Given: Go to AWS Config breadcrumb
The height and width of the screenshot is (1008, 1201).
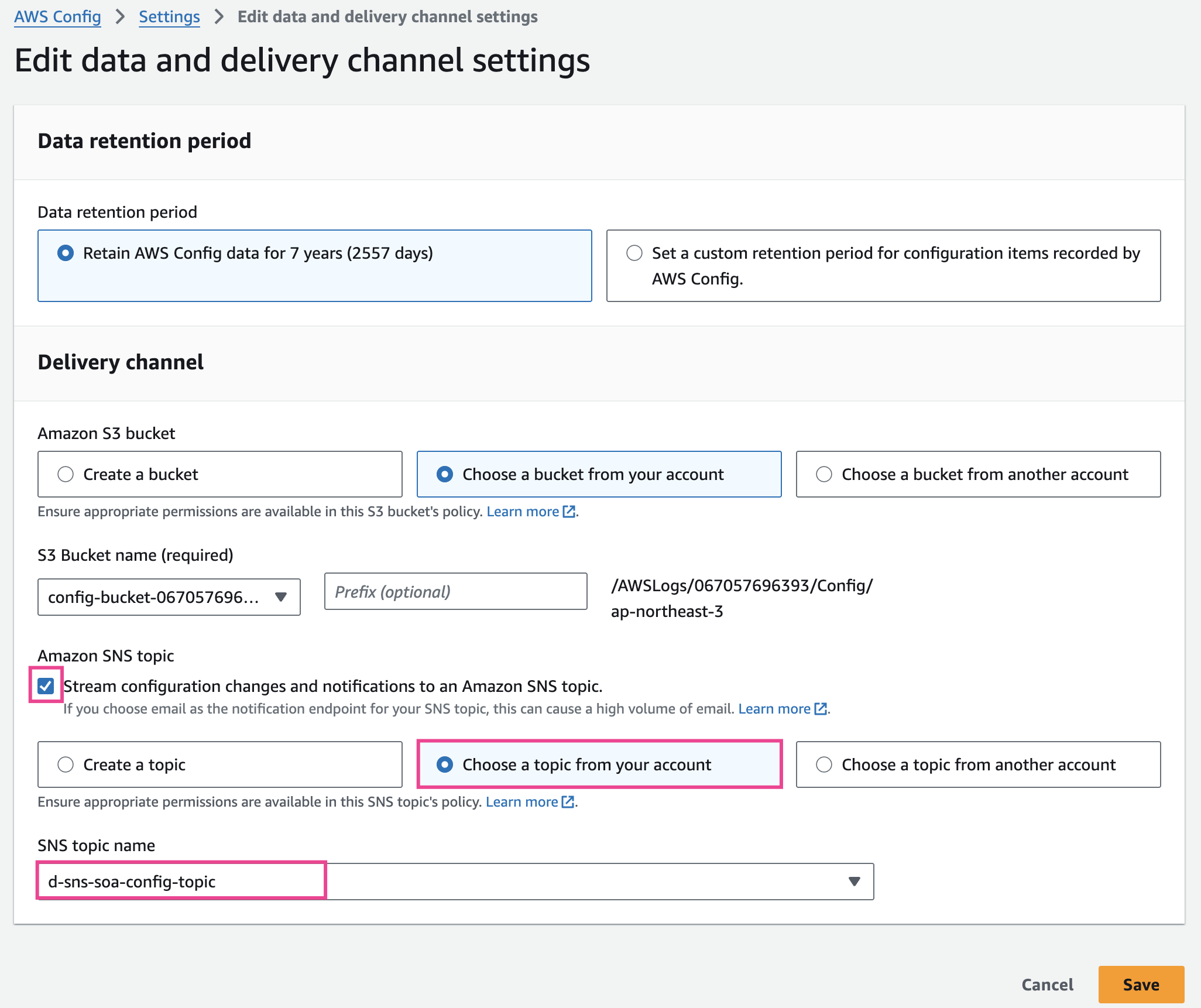Looking at the screenshot, I should [x=57, y=16].
